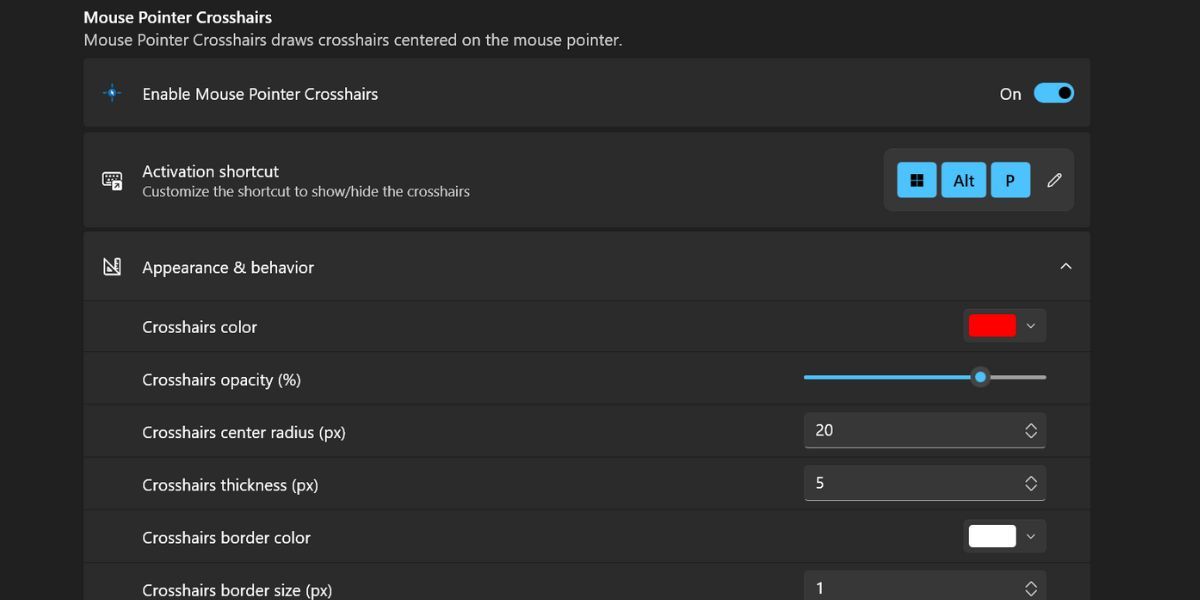The image size is (1200, 600).
Task: Click the red Crosshairs color swatch
Action: [992, 326]
